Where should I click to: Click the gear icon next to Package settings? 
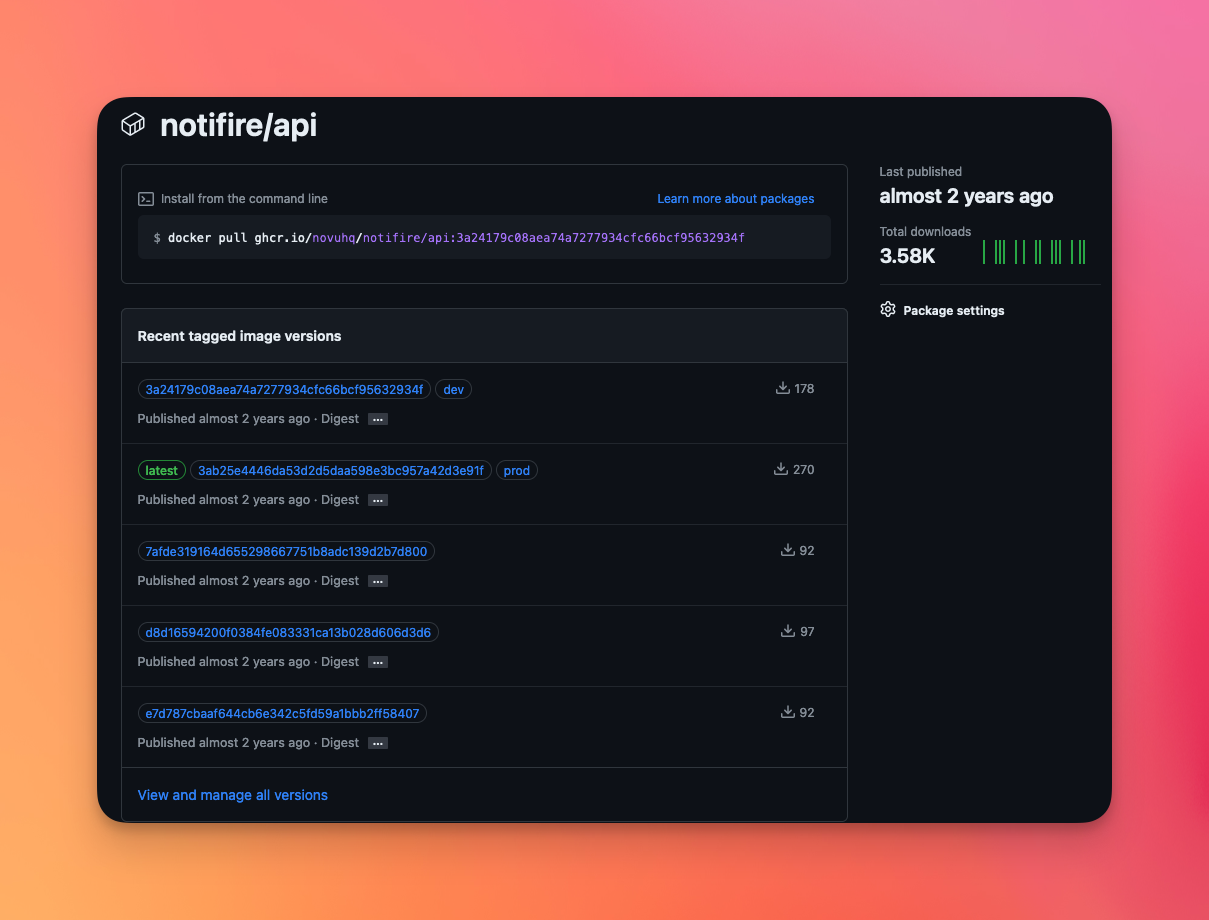[888, 310]
